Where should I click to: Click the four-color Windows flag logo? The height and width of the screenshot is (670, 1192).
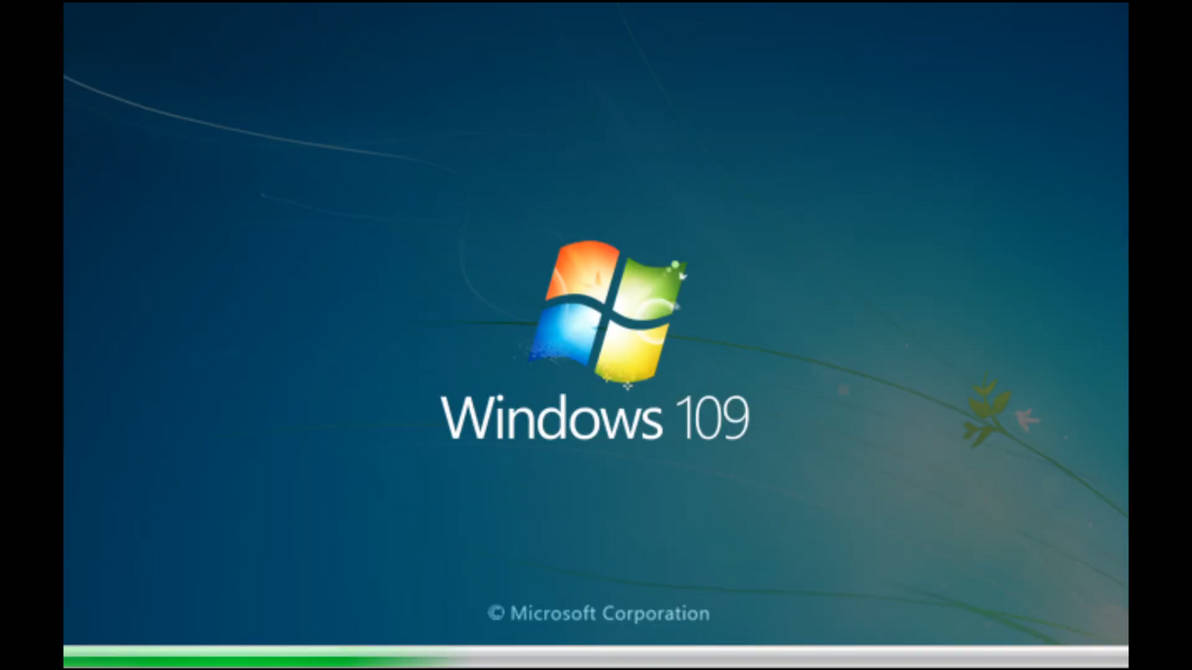click(608, 311)
